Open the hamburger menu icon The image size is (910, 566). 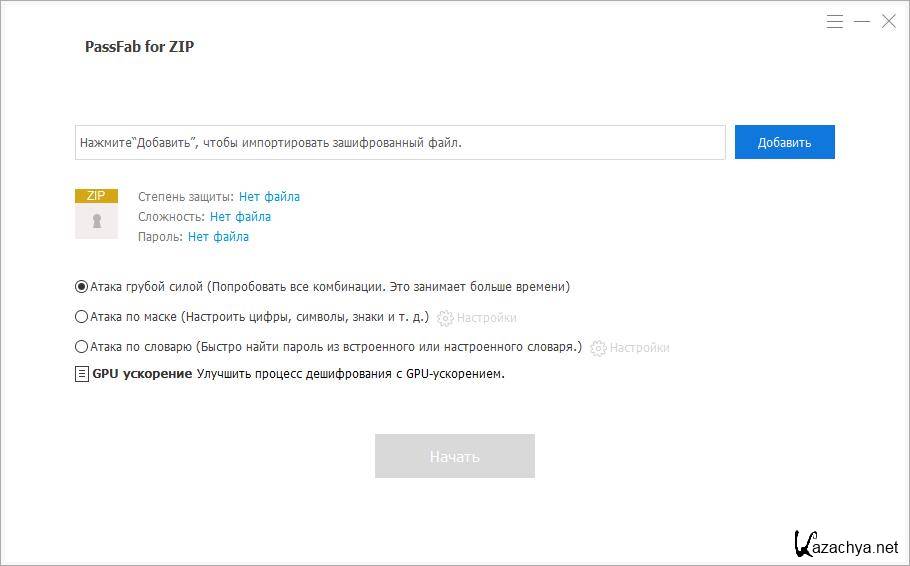(x=835, y=21)
